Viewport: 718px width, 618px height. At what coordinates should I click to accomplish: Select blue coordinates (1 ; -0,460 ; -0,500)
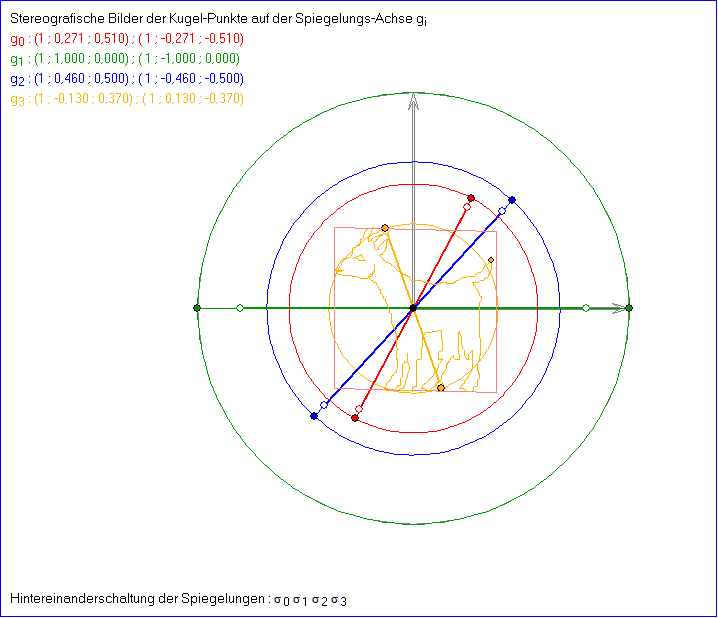[191, 79]
